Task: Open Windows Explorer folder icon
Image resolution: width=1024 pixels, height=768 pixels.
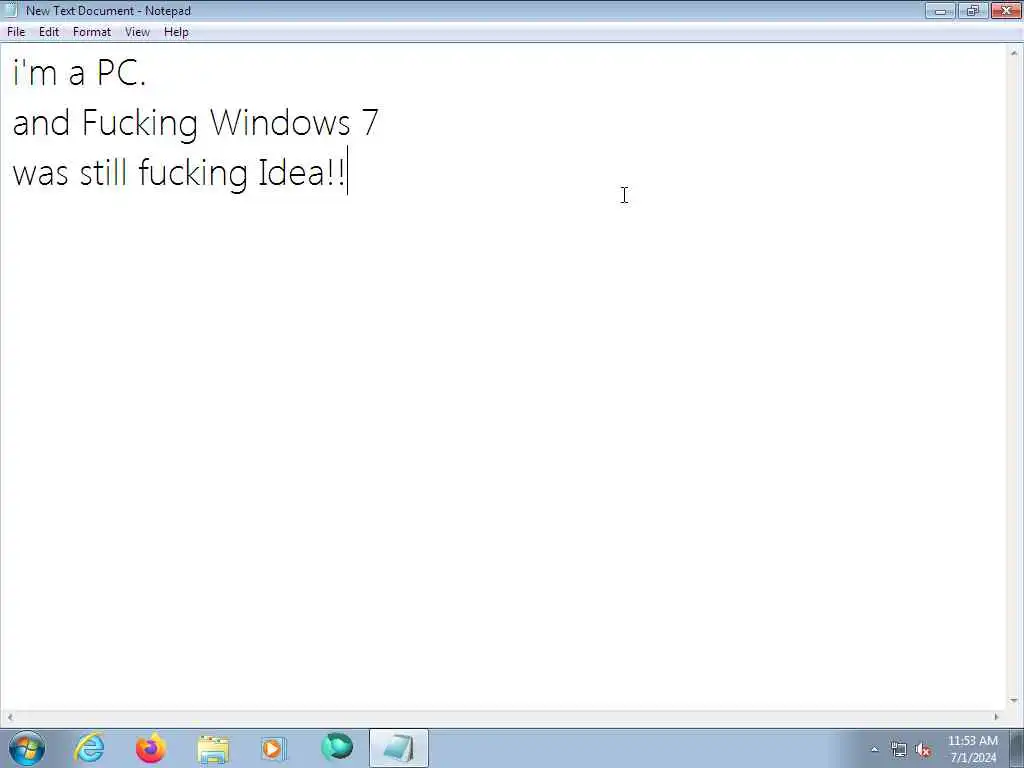Action: pos(213,749)
